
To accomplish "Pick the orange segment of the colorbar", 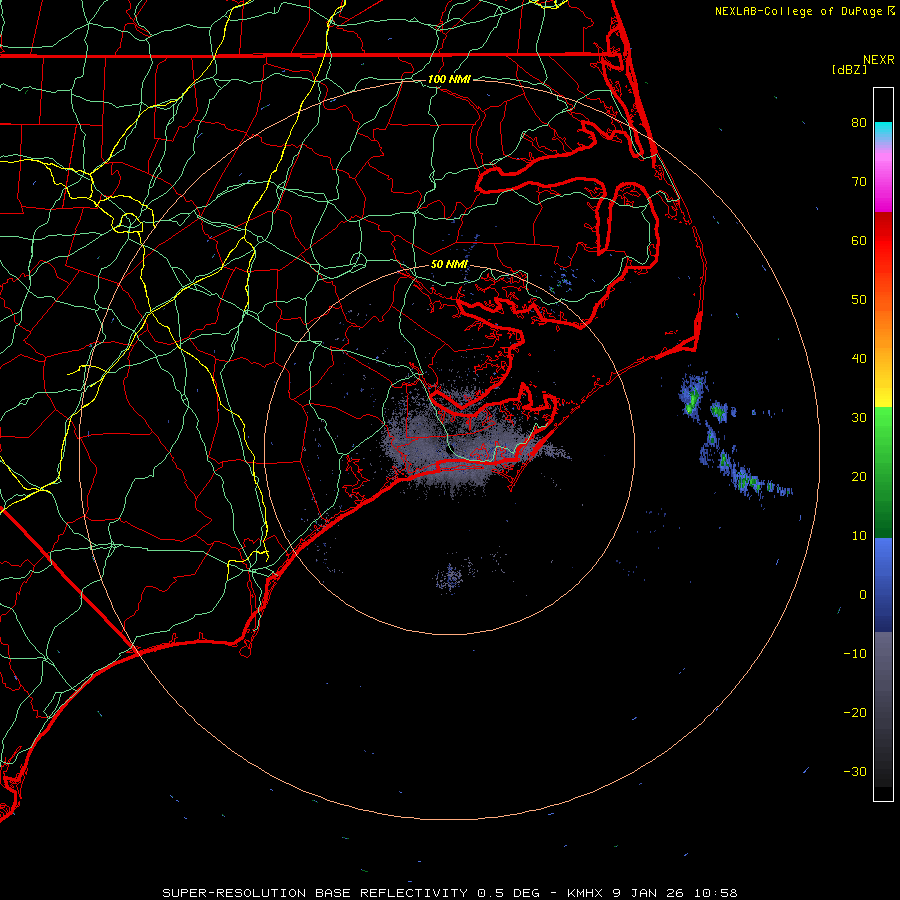I will 883,321.
